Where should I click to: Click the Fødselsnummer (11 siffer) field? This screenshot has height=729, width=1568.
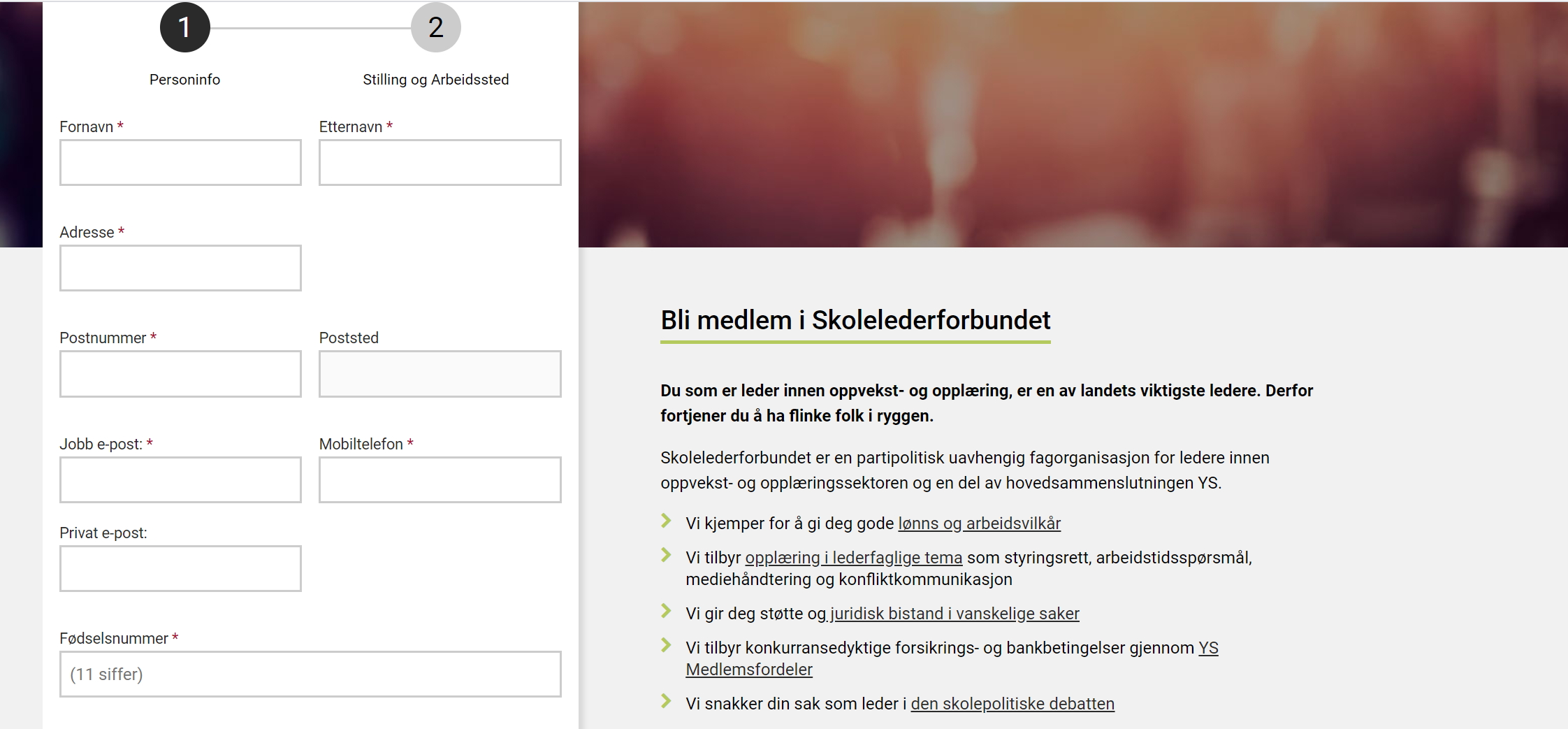(310, 674)
